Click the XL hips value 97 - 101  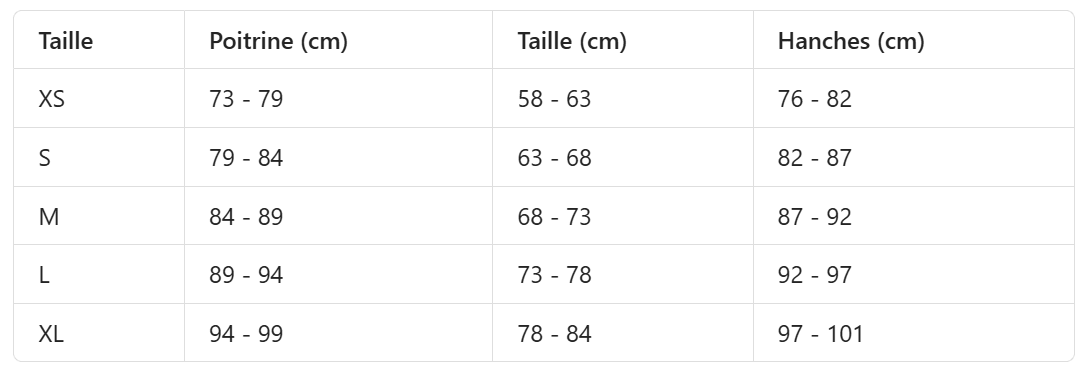(821, 333)
